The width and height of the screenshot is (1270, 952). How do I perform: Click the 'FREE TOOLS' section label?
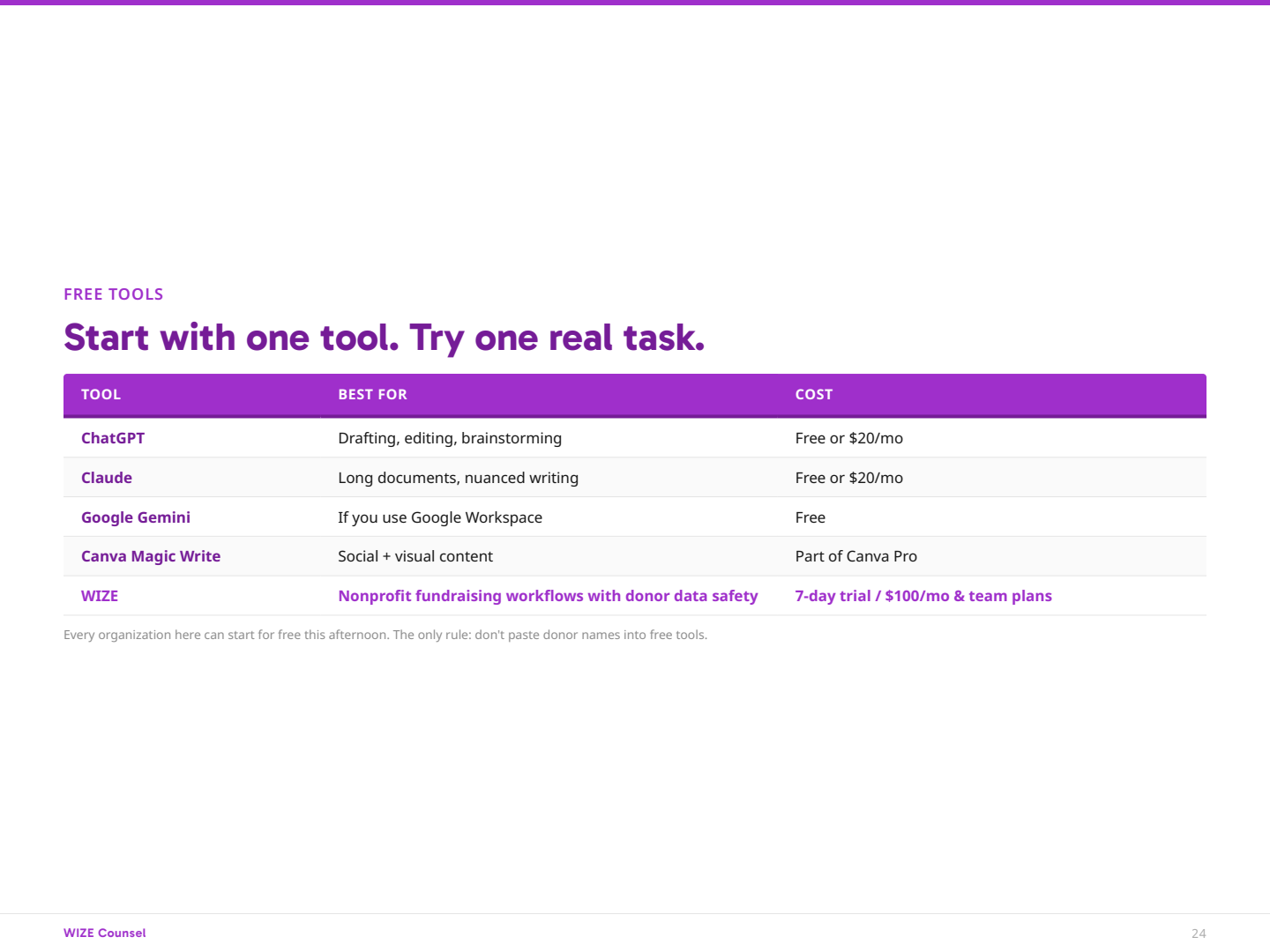113,294
